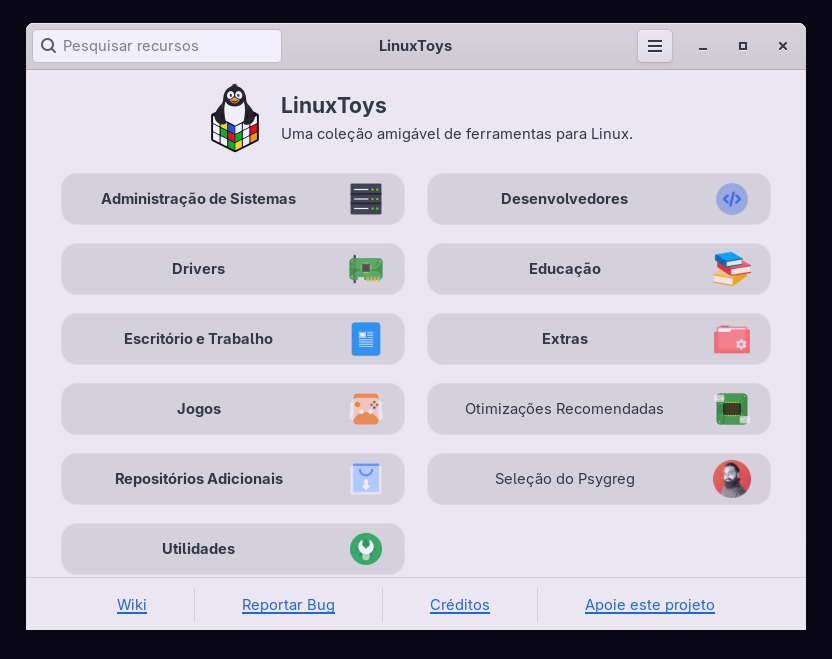The image size is (832, 659).
Task: Focus the Pesquisar recursos search field
Action: (157, 46)
